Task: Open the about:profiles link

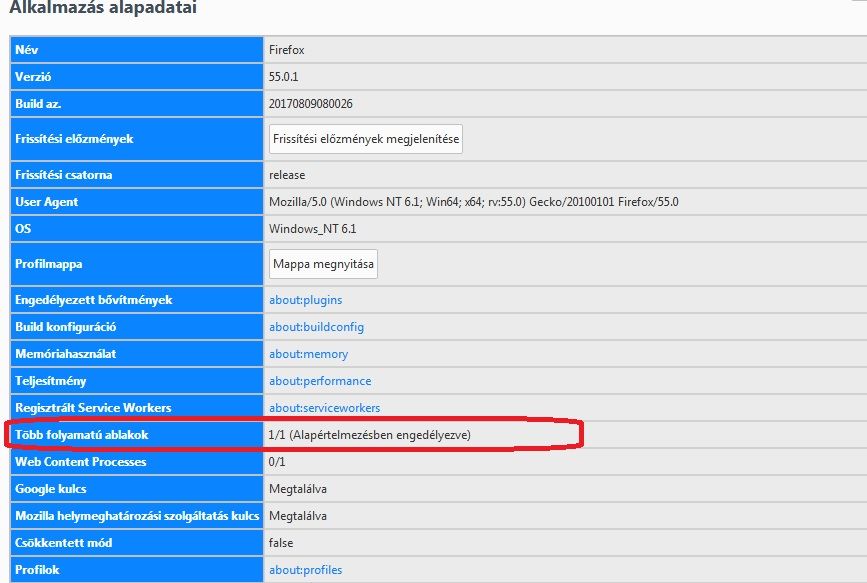Action: point(306,570)
